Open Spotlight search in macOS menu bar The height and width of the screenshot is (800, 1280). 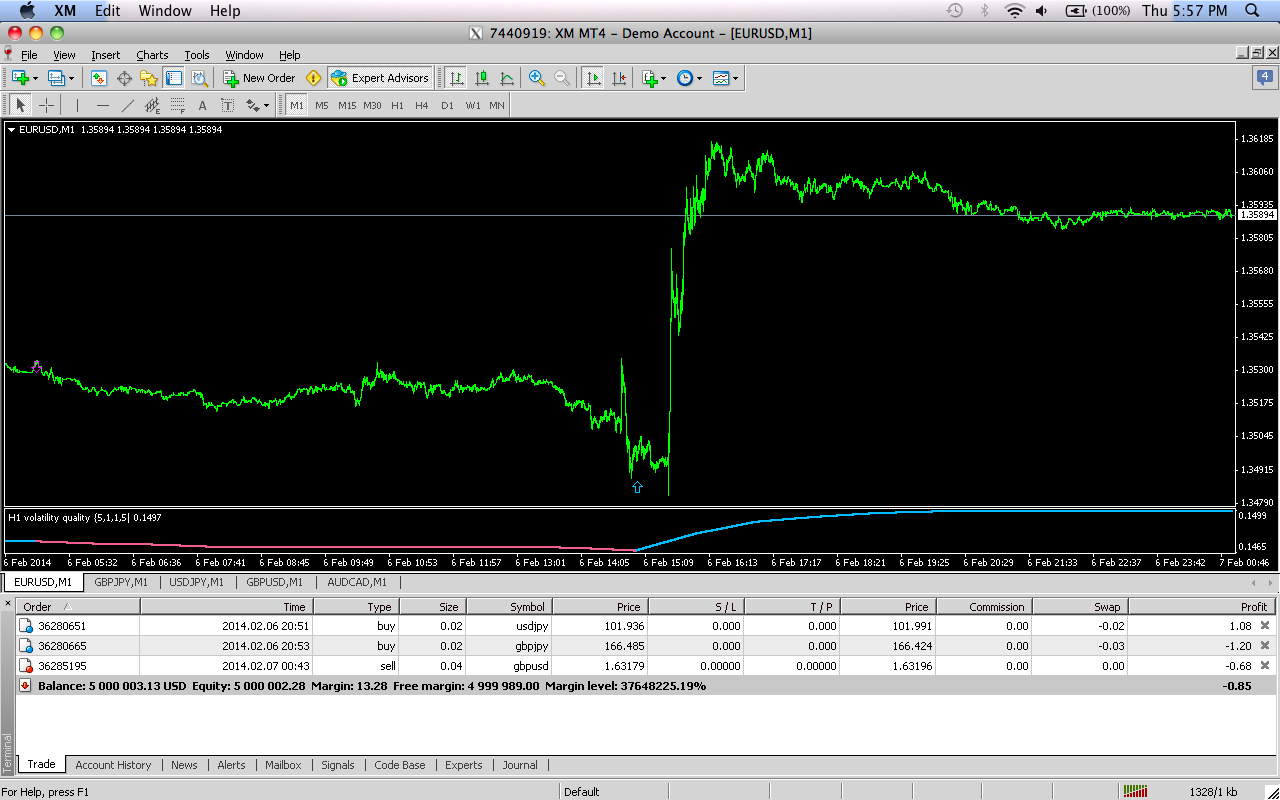1253,11
